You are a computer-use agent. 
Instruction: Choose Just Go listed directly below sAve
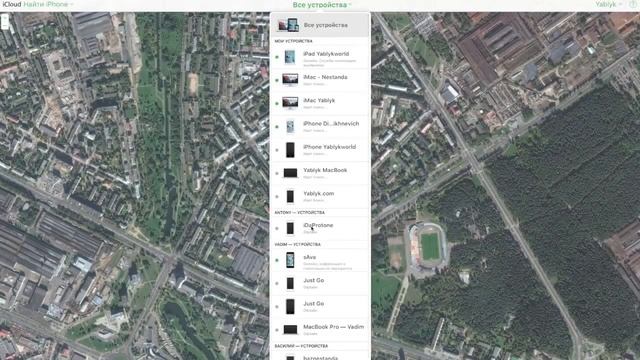click(320, 283)
